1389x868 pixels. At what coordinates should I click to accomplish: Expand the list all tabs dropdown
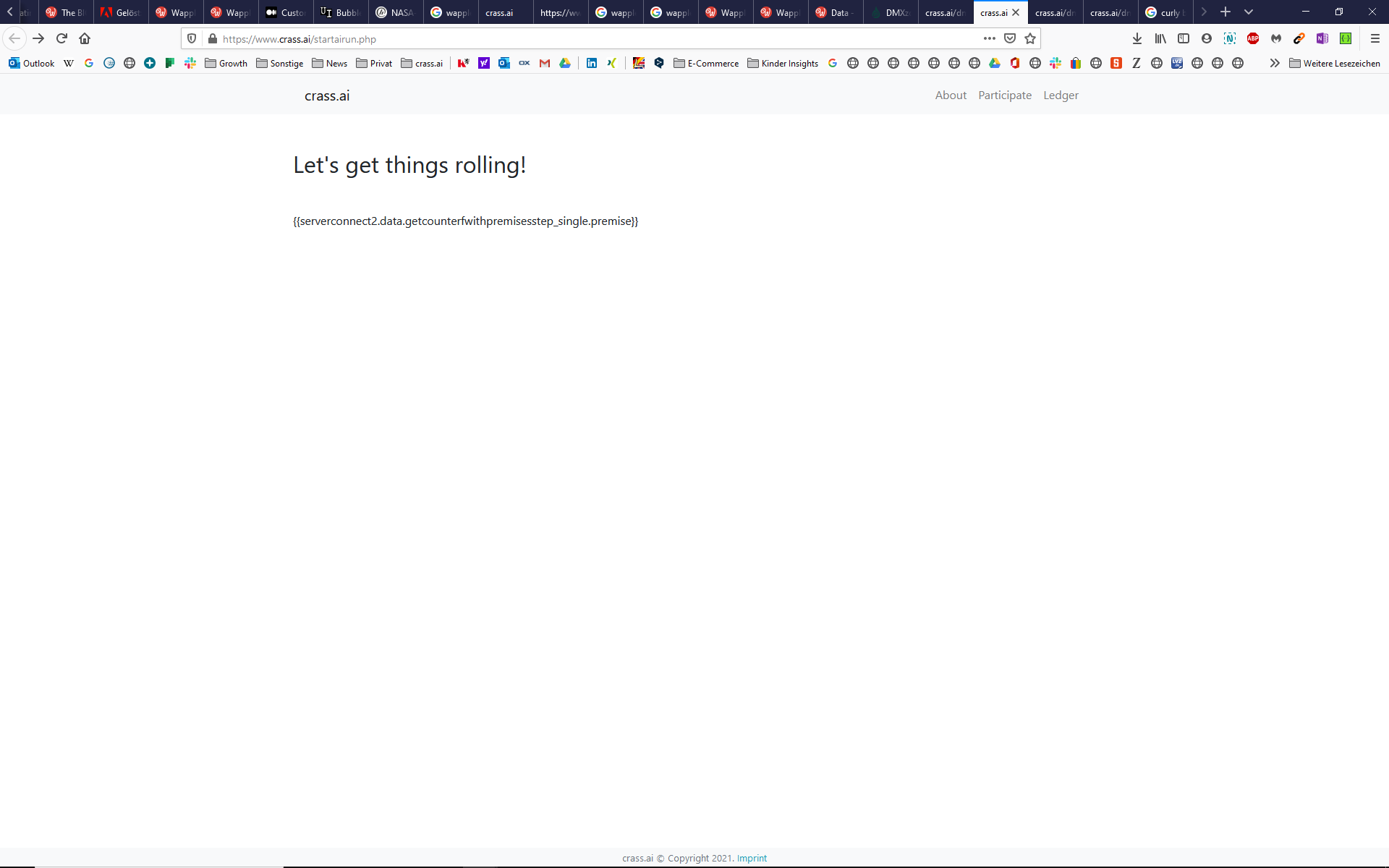pyautogui.click(x=1249, y=12)
